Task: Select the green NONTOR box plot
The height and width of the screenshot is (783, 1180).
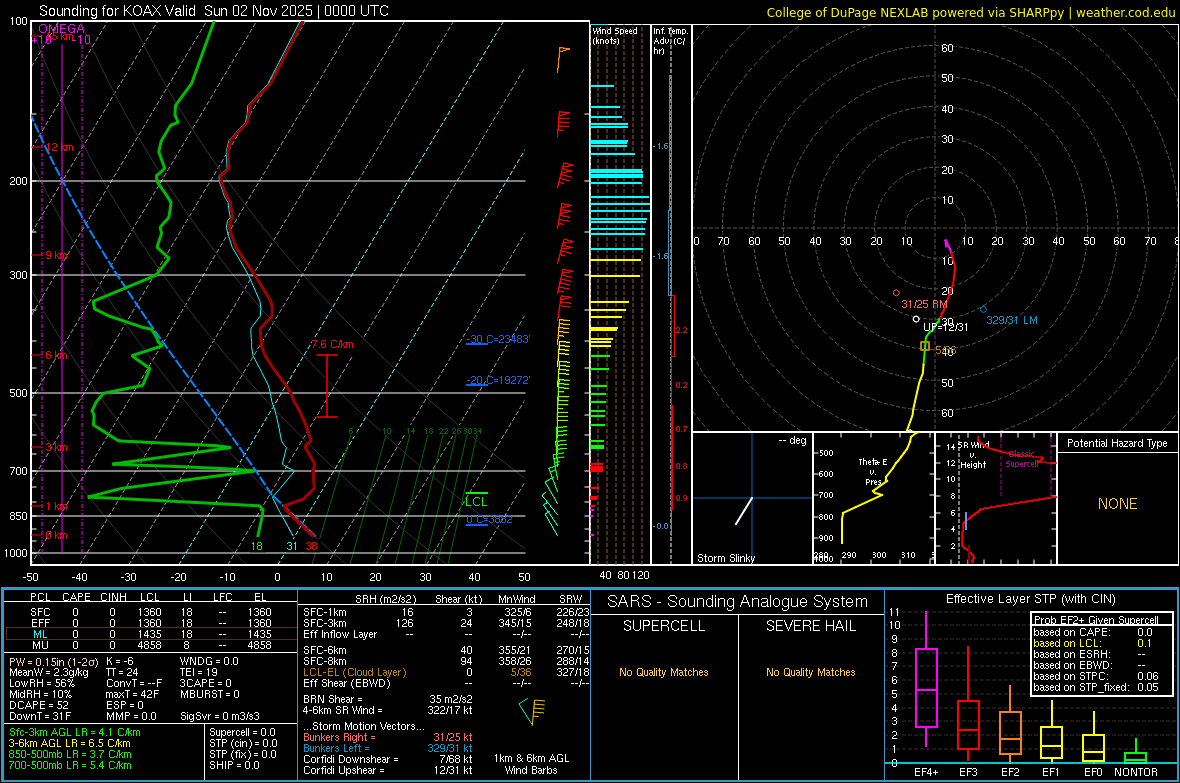Action: point(1136,753)
